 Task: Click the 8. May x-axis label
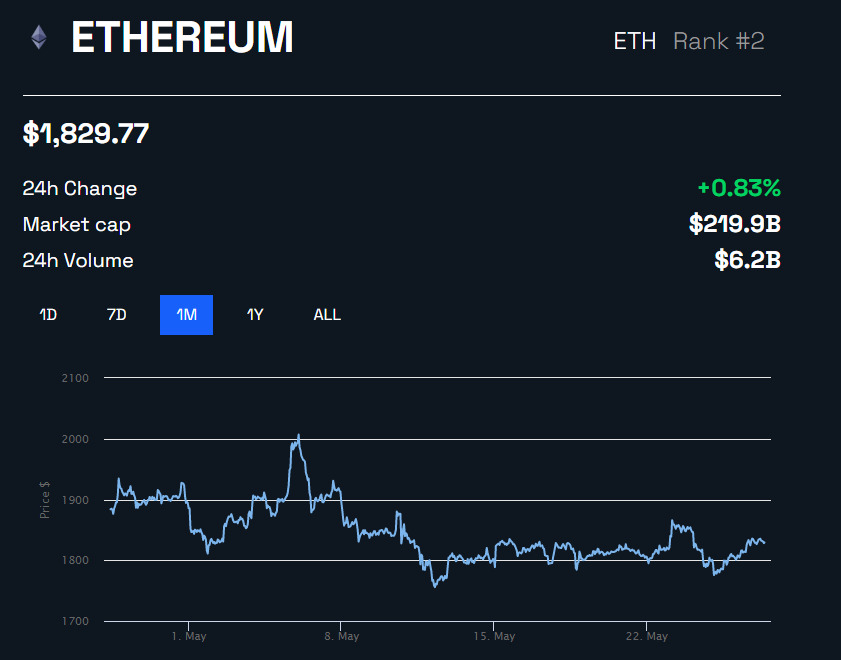click(x=341, y=636)
